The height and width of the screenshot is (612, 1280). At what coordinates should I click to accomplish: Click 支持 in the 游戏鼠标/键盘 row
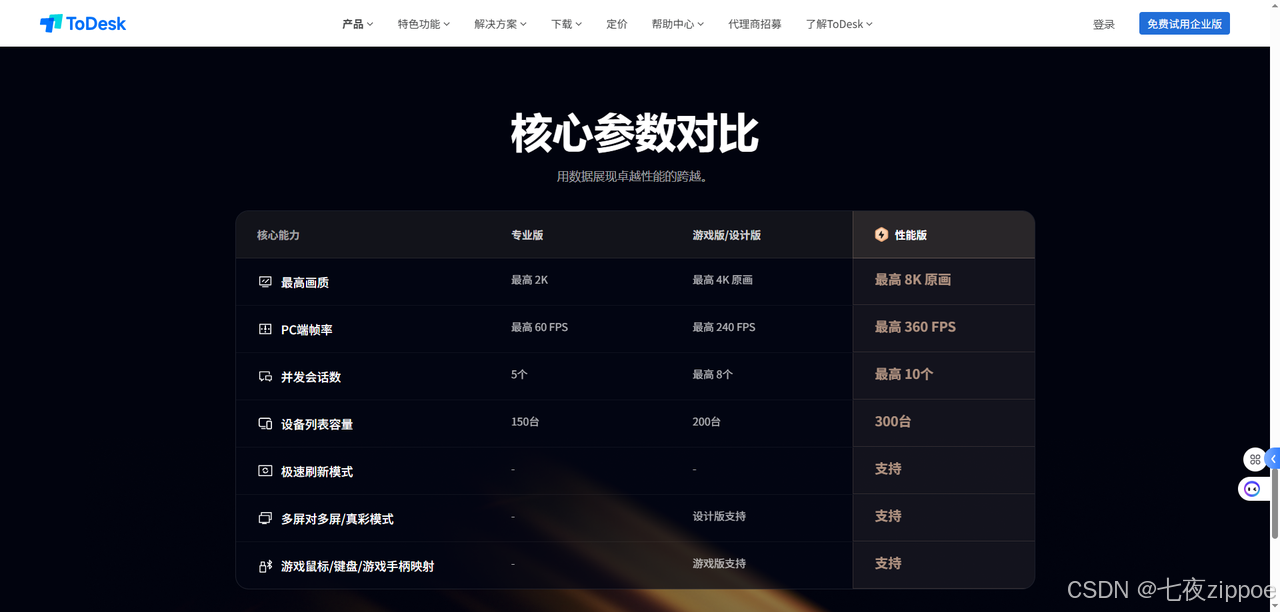tap(888, 563)
